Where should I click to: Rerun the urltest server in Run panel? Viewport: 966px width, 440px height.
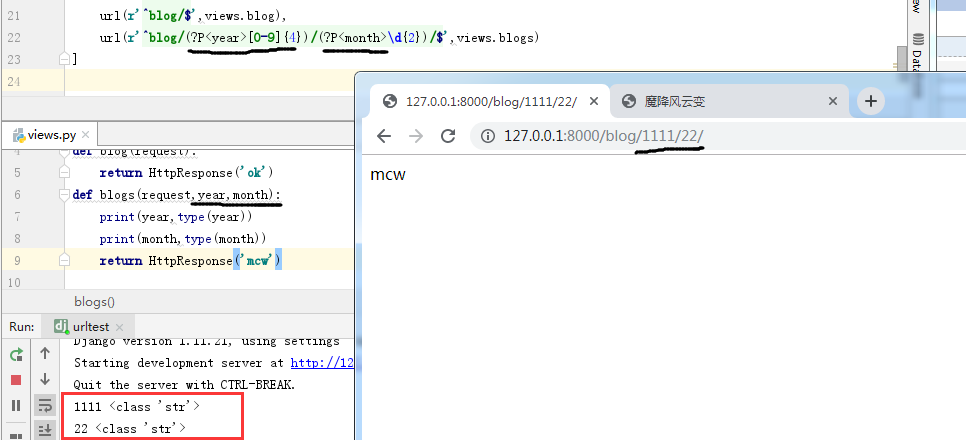tap(17, 354)
